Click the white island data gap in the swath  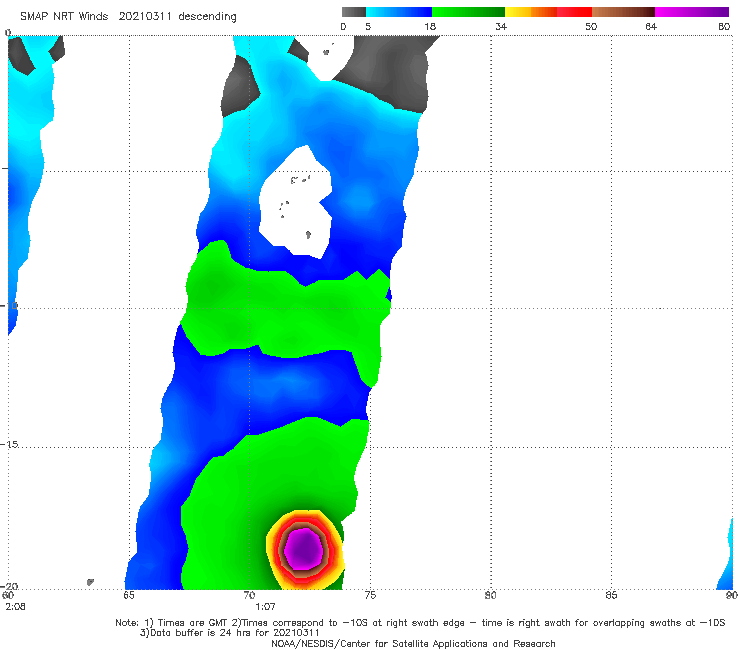[x=296, y=203]
